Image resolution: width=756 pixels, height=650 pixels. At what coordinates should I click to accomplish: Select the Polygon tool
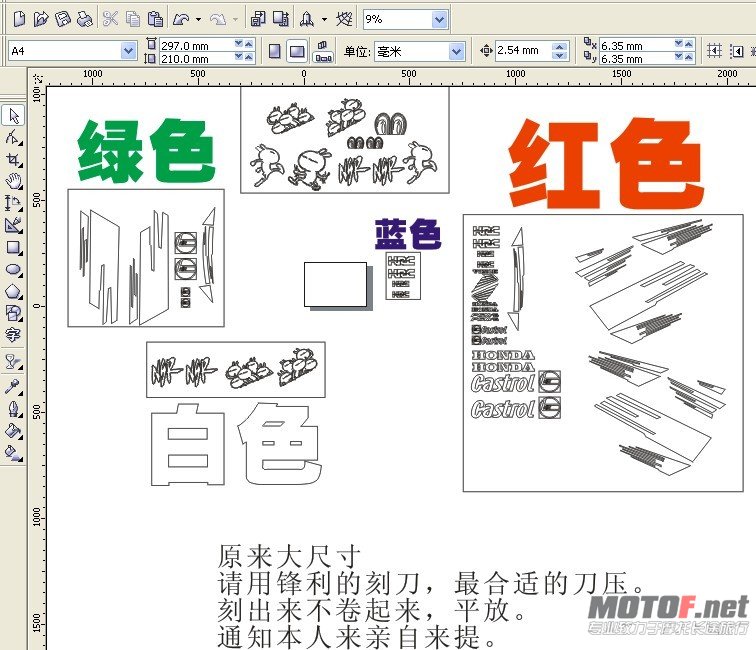[14, 292]
